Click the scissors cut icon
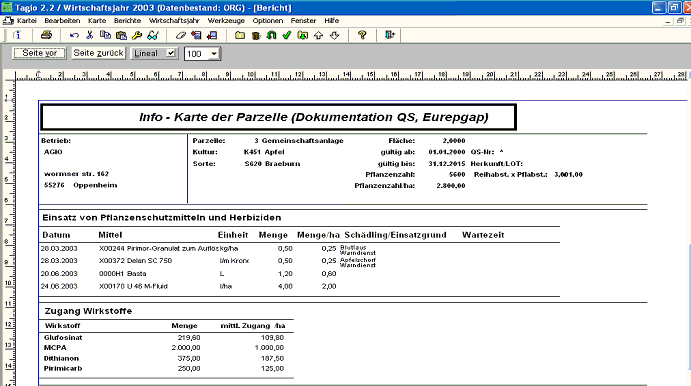 tap(90, 35)
